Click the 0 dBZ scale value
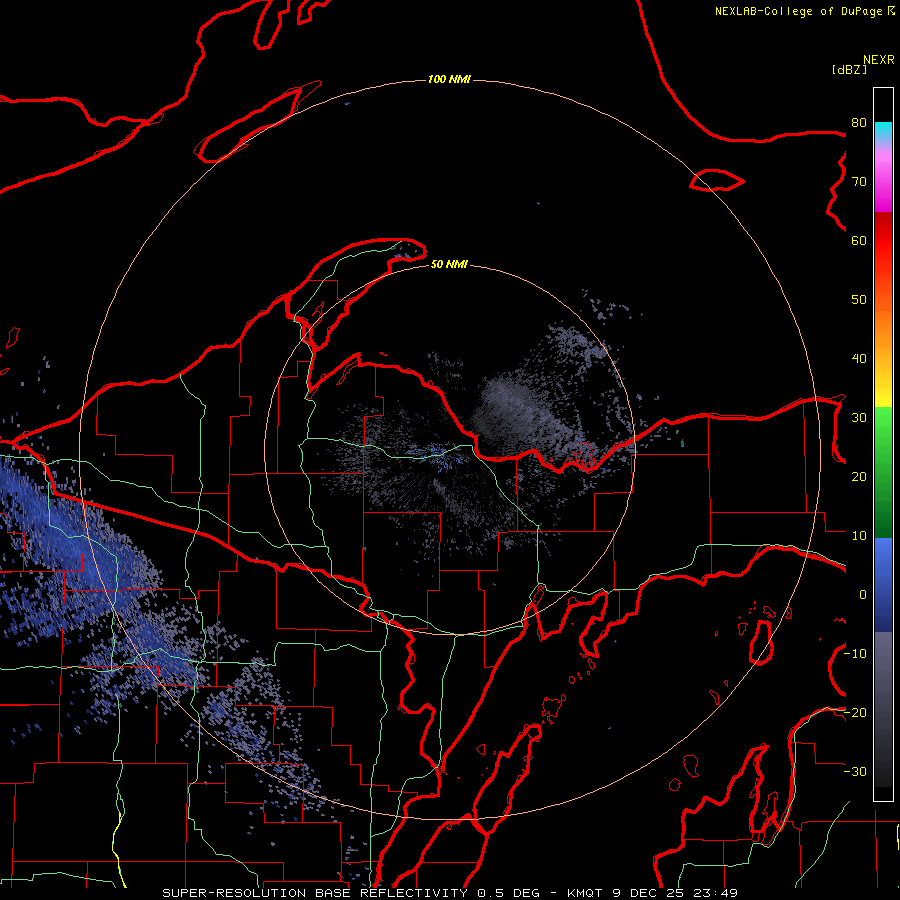Image resolution: width=900 pixels, height=900 pixels. tap(863, 595)
